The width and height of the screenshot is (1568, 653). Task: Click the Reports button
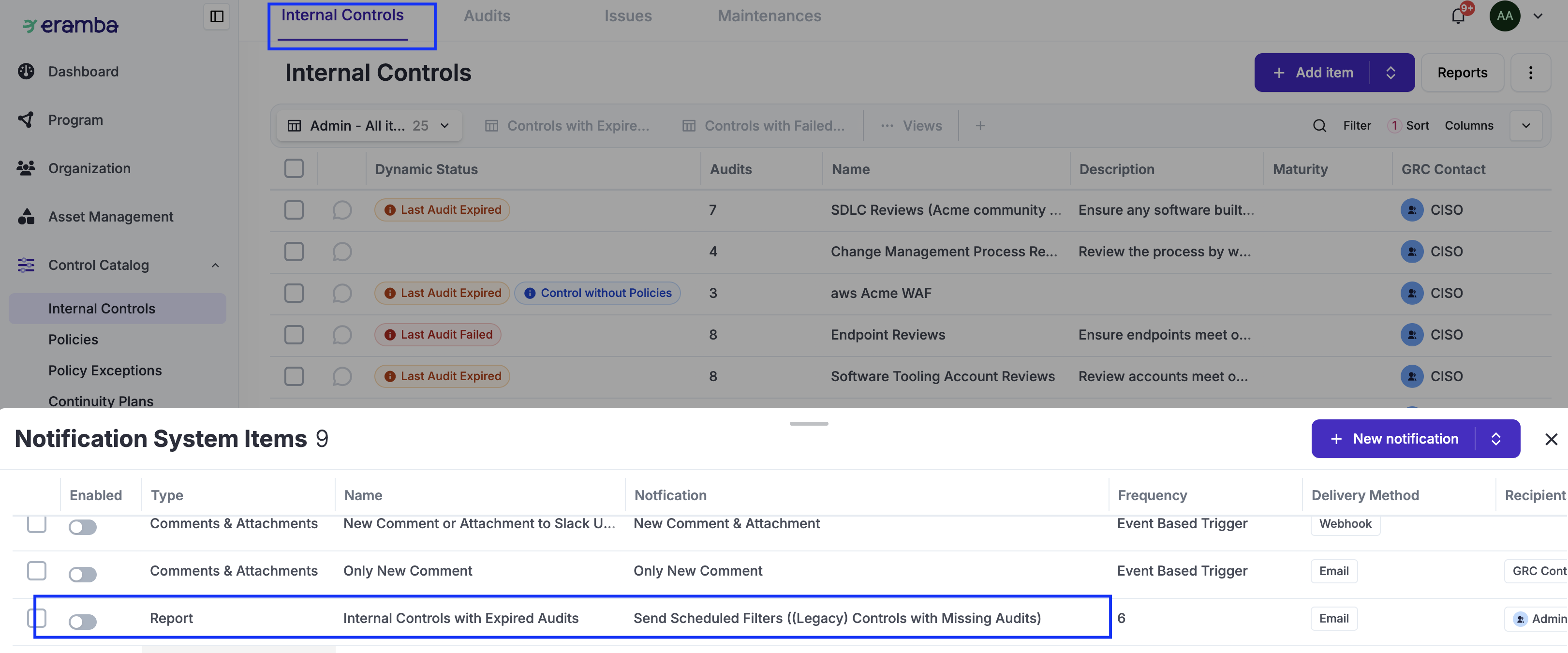pos(1462,73)
